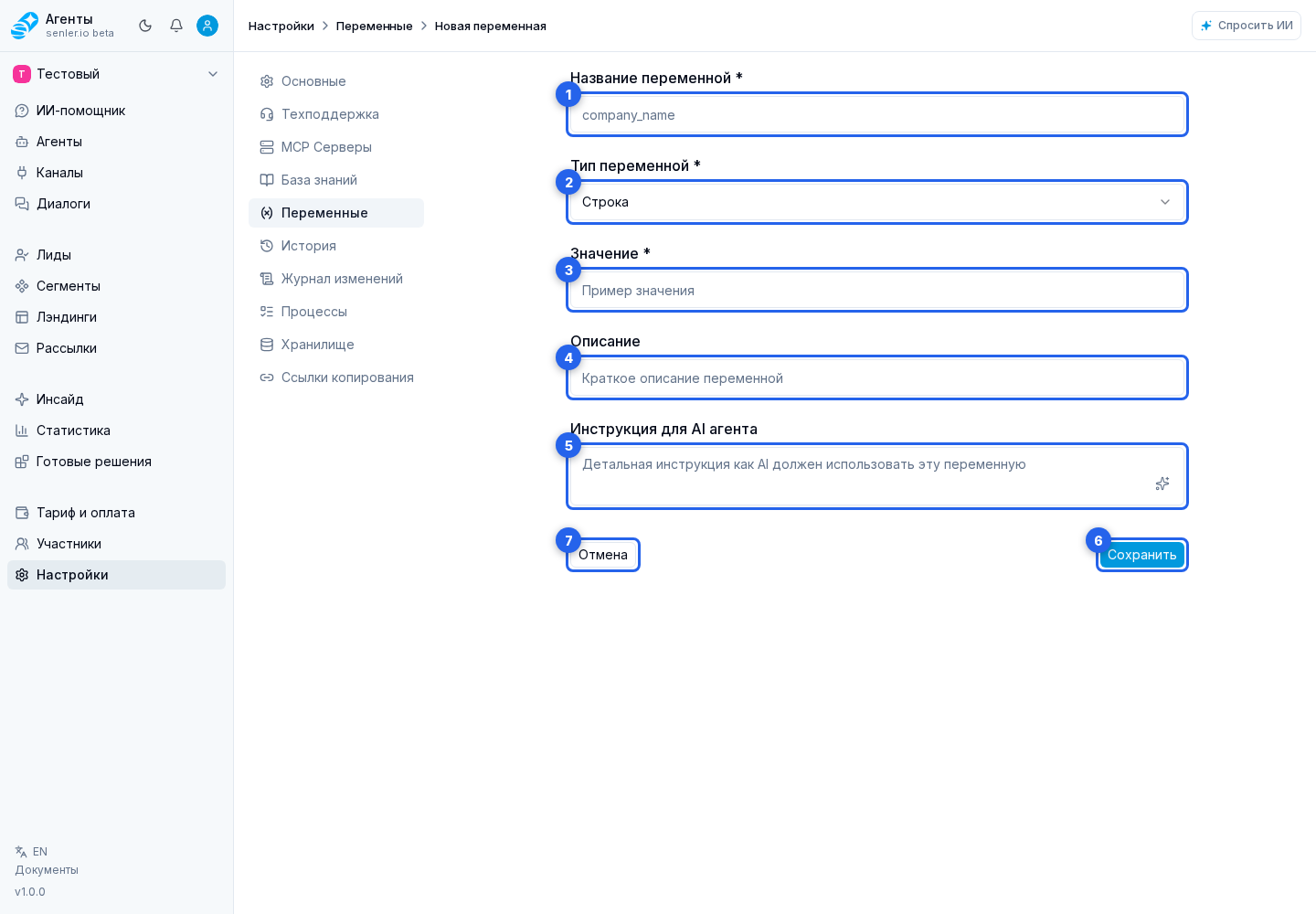Click the База знаний book icon

point(267,180)
